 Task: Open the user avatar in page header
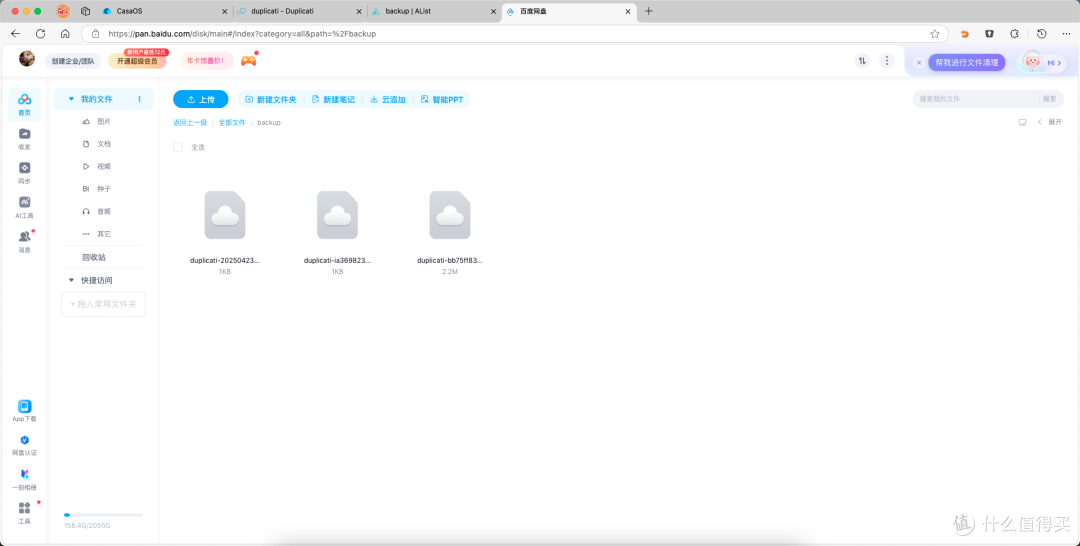point(27,59)
